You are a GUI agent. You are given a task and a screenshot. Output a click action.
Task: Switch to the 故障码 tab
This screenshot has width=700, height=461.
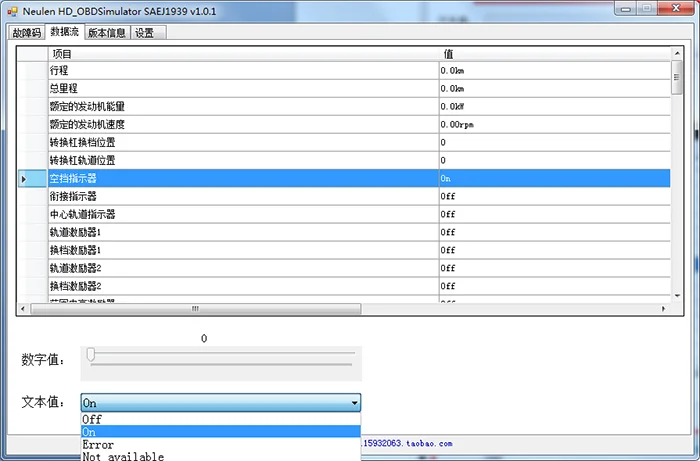click(27, 33)
